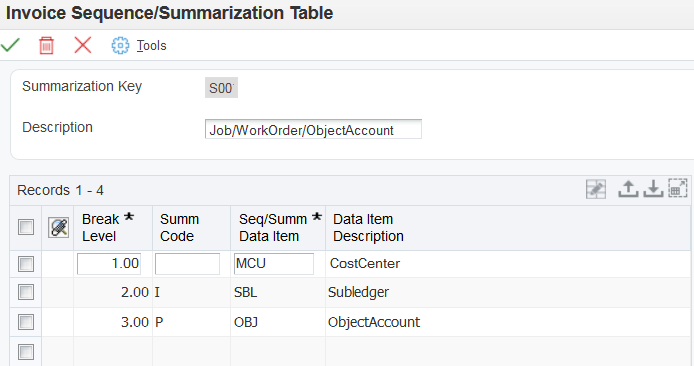Screen dimensions: 694x366
Task: Toggle the select-all header checkbox
Action: point(26,227)
